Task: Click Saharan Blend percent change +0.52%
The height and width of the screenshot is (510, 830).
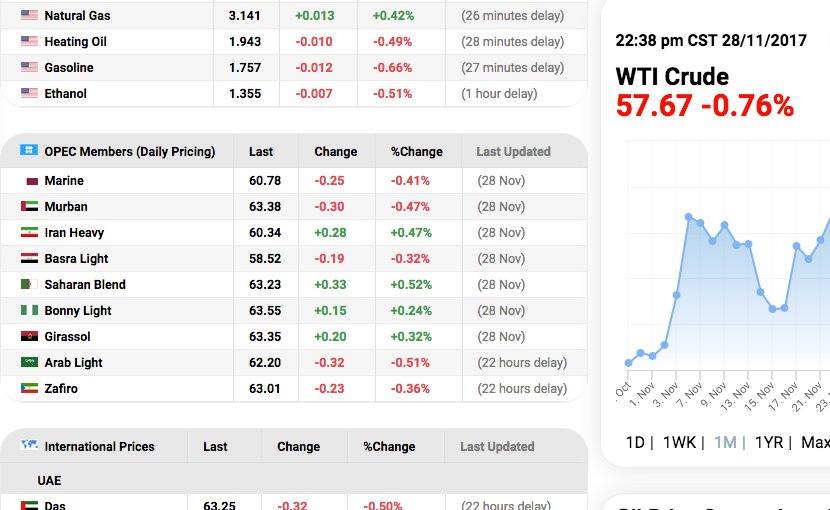Action: coord(411,284)
